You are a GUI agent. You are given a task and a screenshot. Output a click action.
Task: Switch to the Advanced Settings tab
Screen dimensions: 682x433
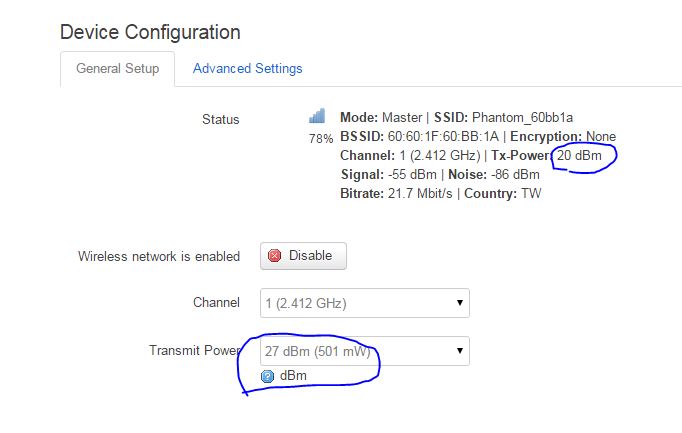pos(247,69)
